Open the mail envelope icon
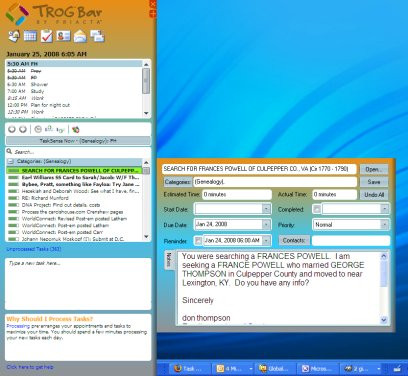This screenshot has width=408, height=376. pyautogui.click(x=80, y=36)
